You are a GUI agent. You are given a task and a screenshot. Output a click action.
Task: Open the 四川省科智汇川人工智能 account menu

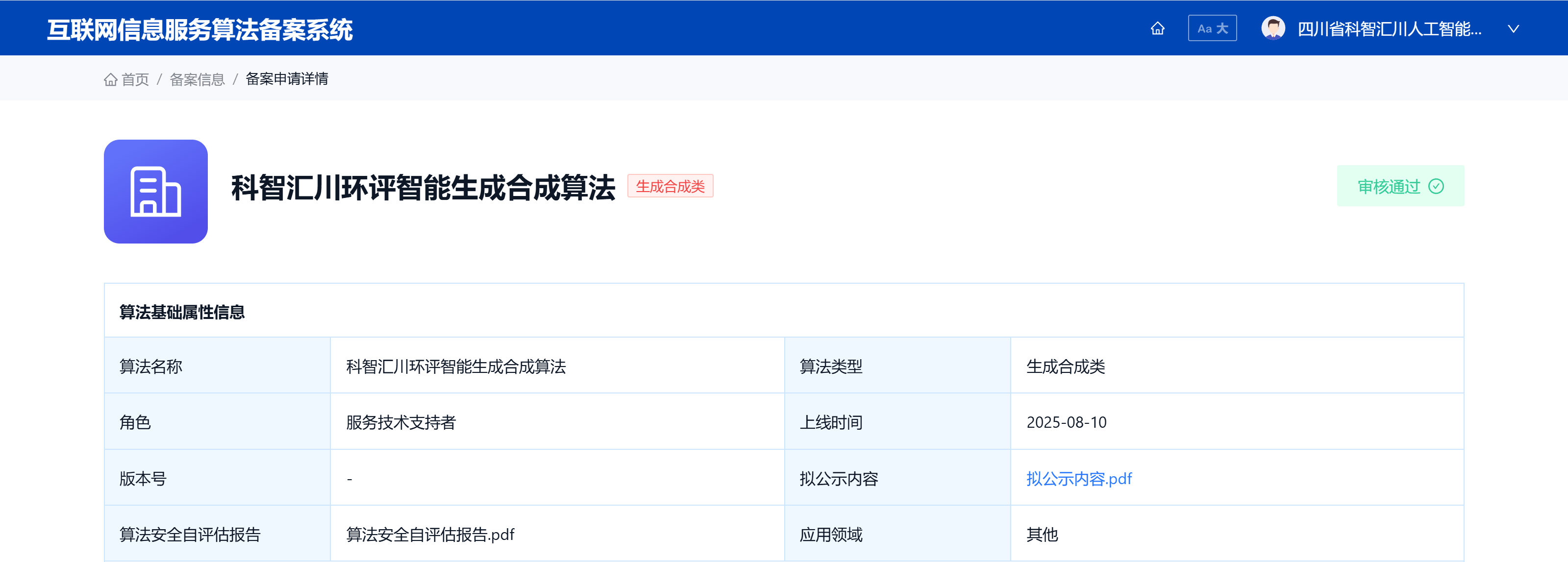pos(1382,28)
